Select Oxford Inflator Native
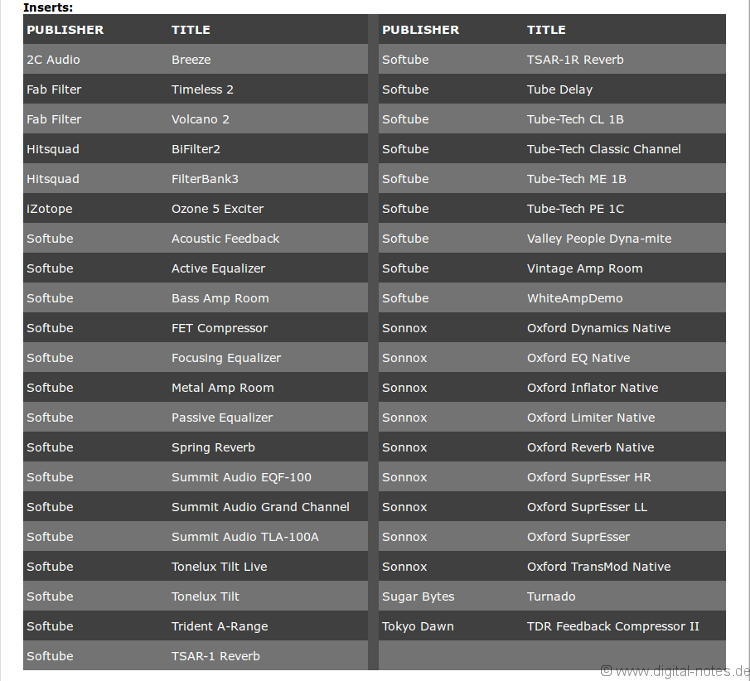 [x=592, y=388]
